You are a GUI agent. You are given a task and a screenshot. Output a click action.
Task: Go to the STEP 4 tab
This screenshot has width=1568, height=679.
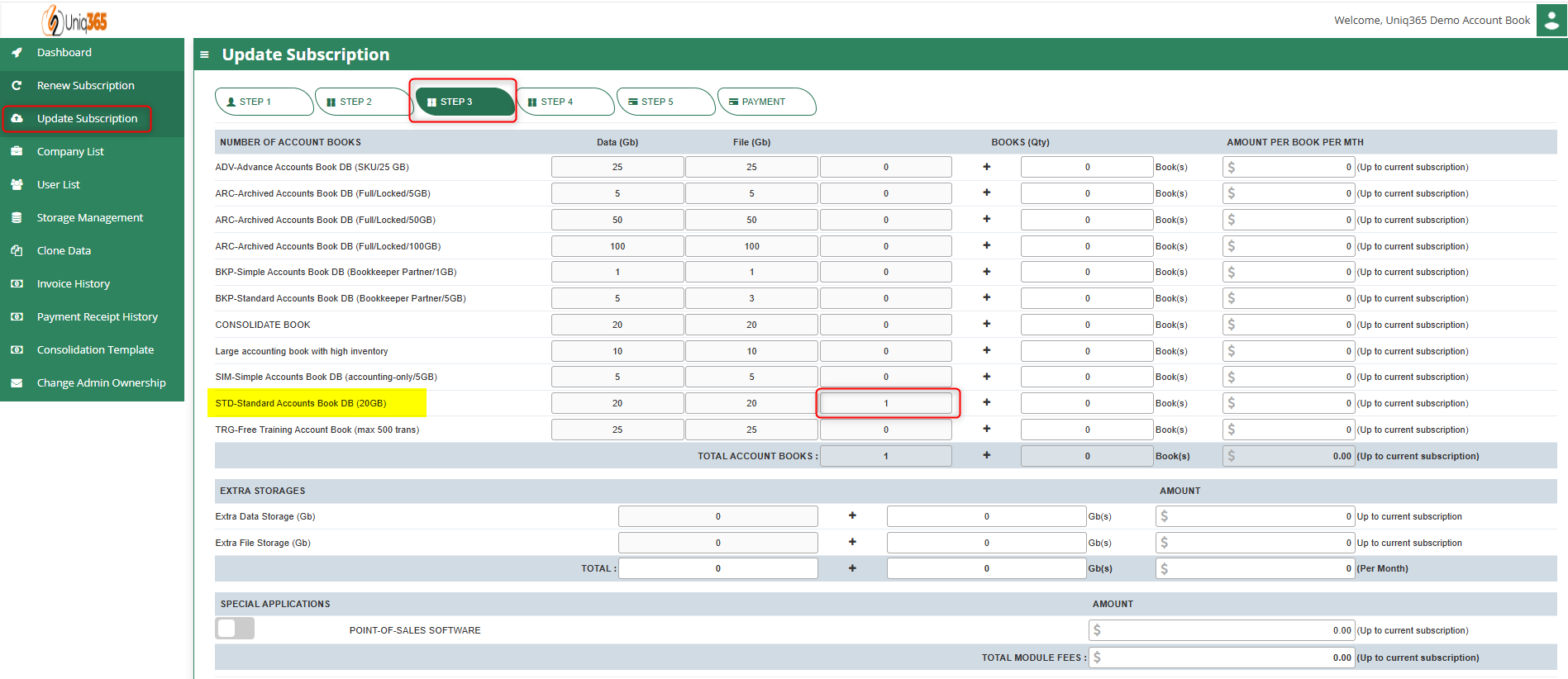pyautogui.click(x=565, y=102)
